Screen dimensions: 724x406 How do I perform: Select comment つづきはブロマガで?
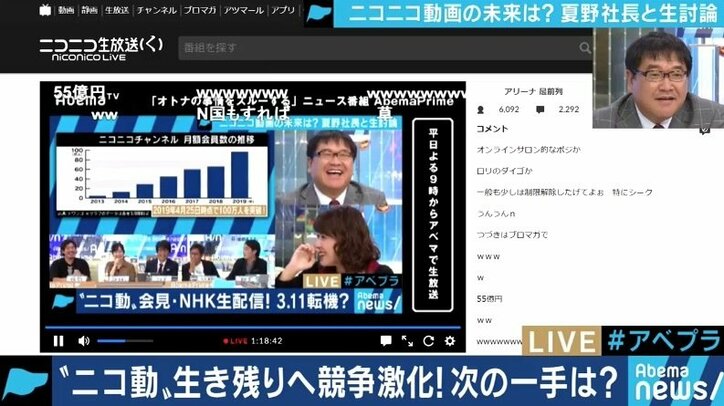click(x=512, y=235)
